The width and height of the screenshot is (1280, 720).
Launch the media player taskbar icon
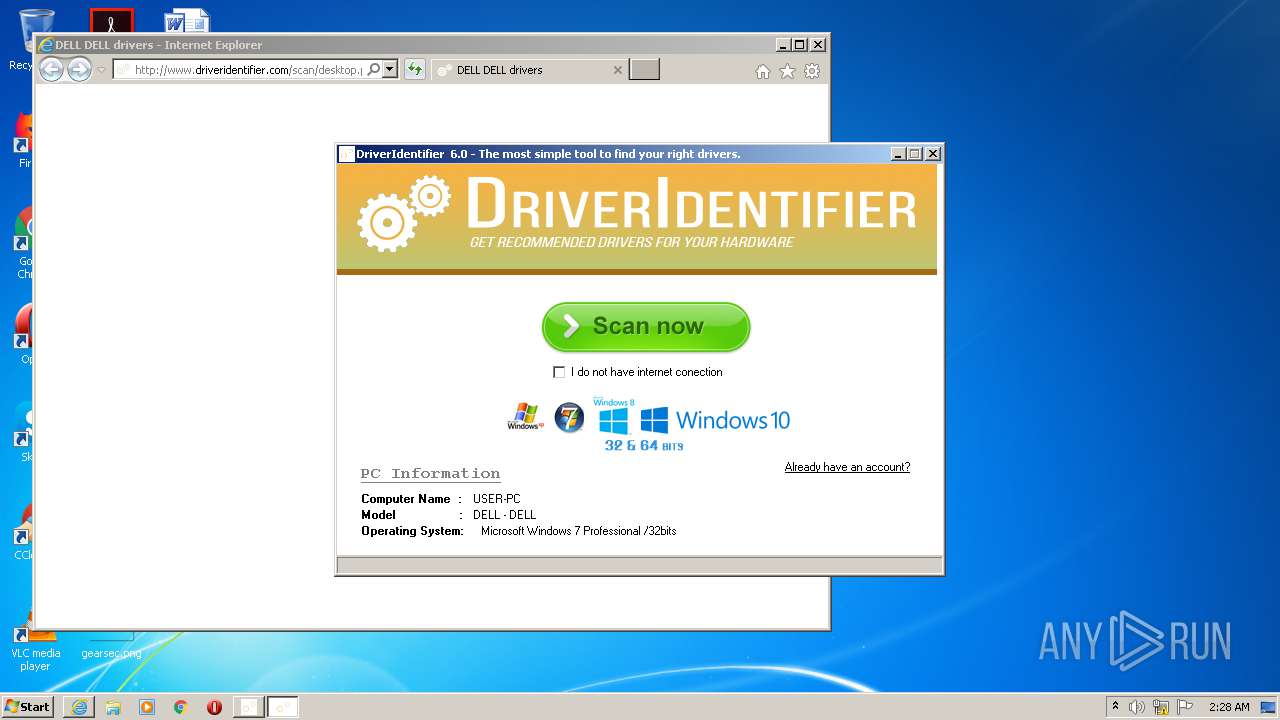(x=147, y=707)
